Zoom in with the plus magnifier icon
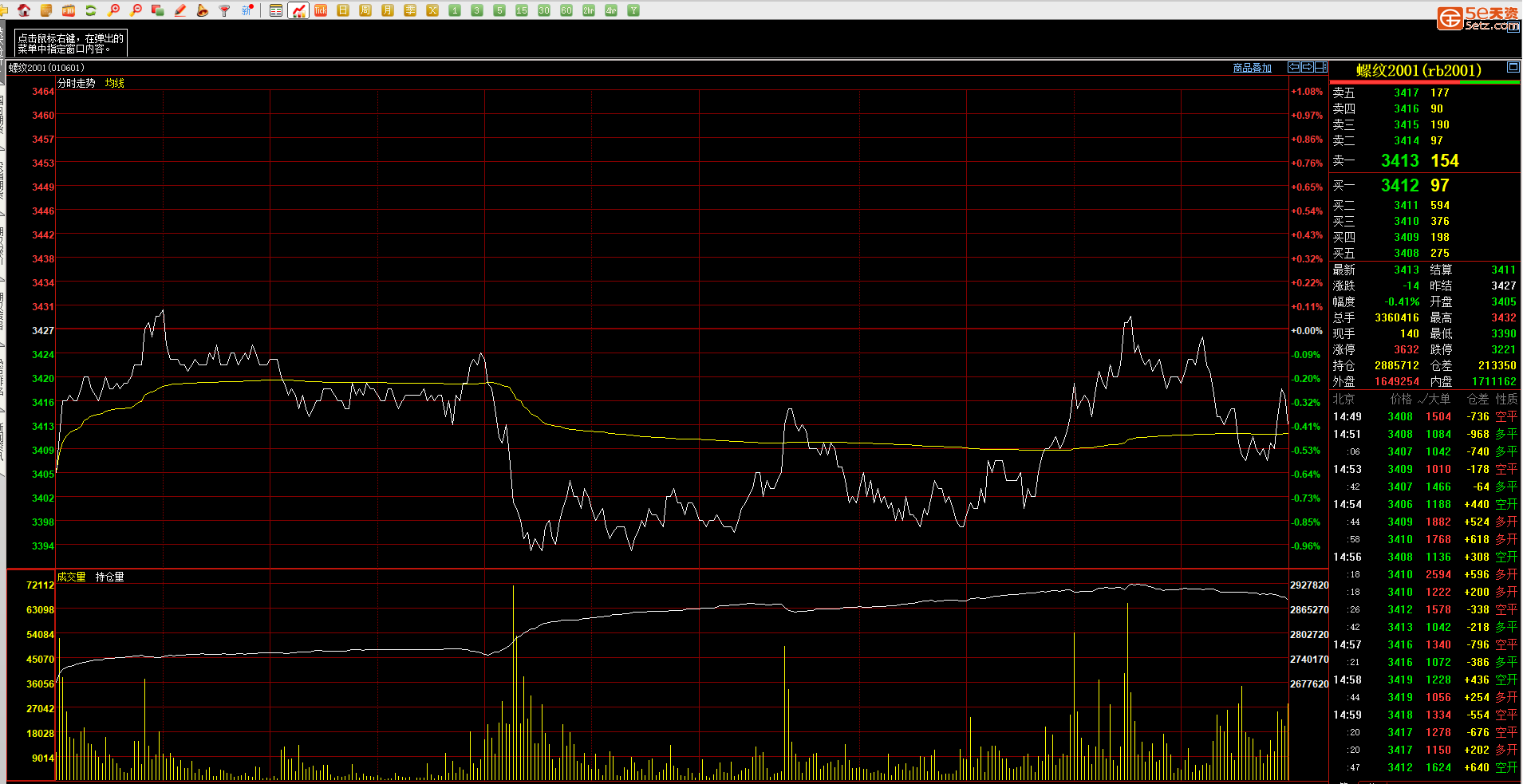 tap(113, 10)
